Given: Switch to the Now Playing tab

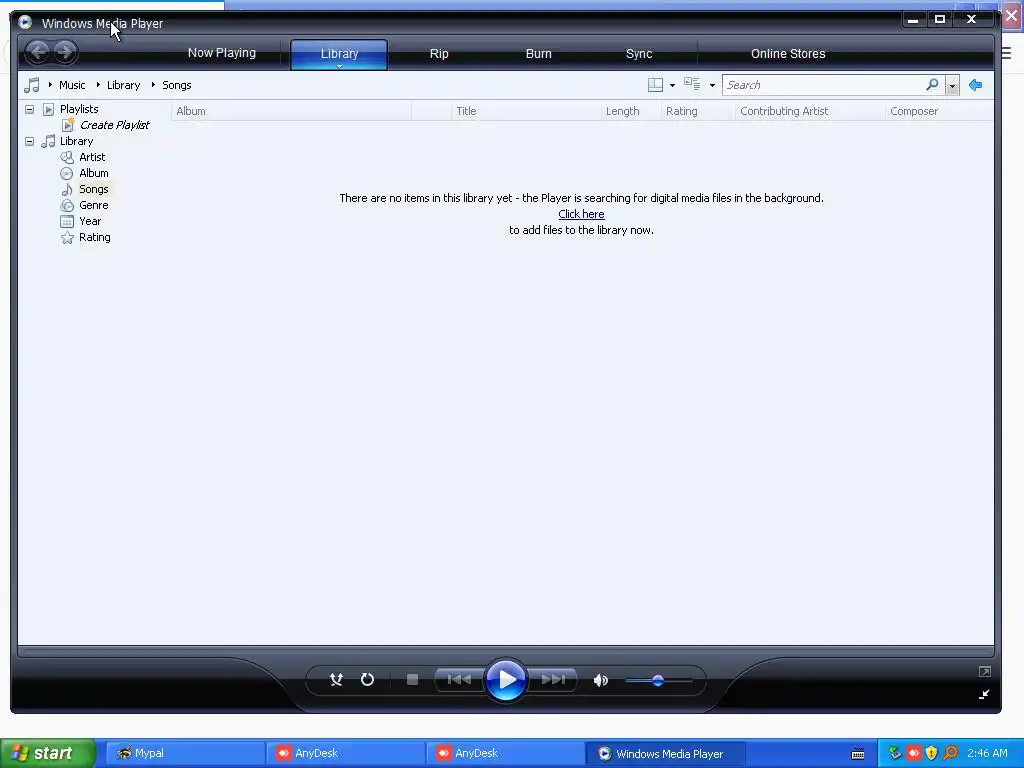Looking at the screenshot, I should point(222,53).
